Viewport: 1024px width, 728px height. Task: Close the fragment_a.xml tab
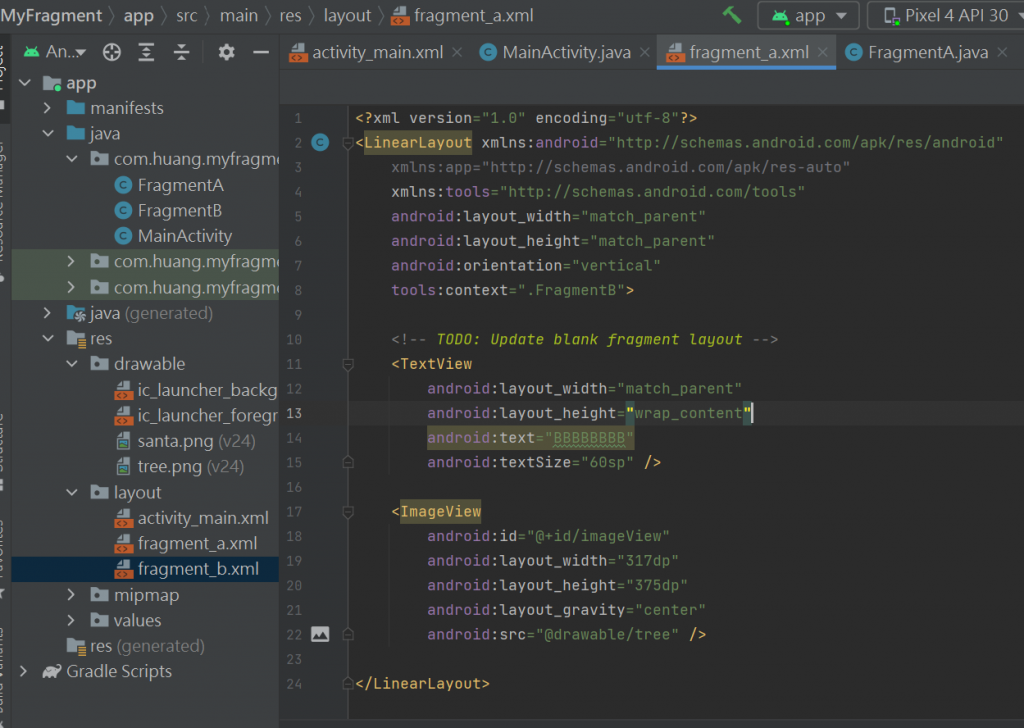coord(823,52)
